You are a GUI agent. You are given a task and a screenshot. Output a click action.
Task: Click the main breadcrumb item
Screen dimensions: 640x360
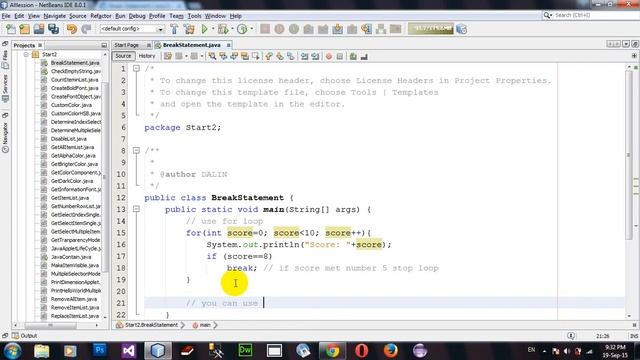pos(205,325)
